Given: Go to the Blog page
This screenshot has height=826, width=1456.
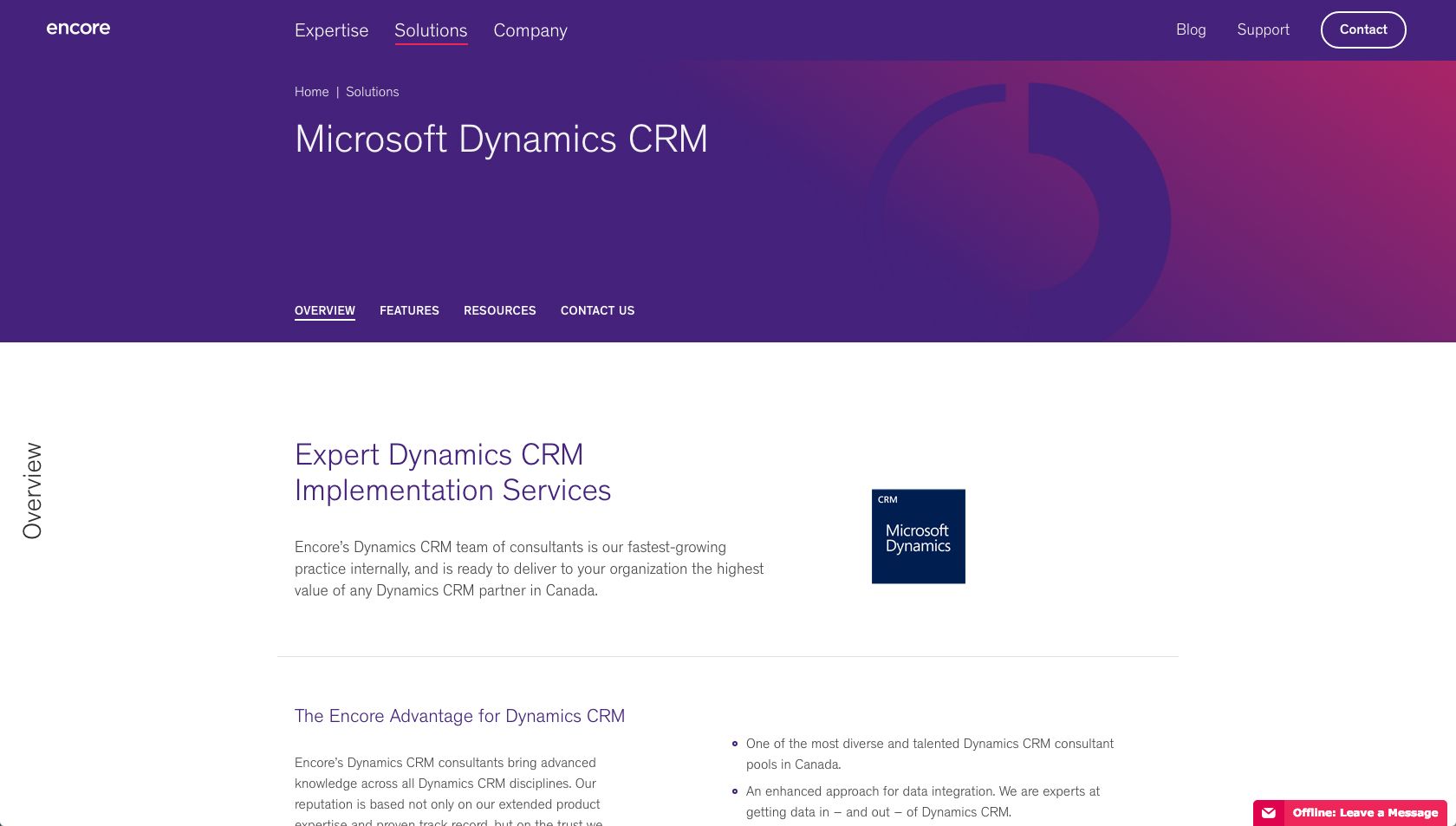Looking at the screenshot, I should [1191, 29].
